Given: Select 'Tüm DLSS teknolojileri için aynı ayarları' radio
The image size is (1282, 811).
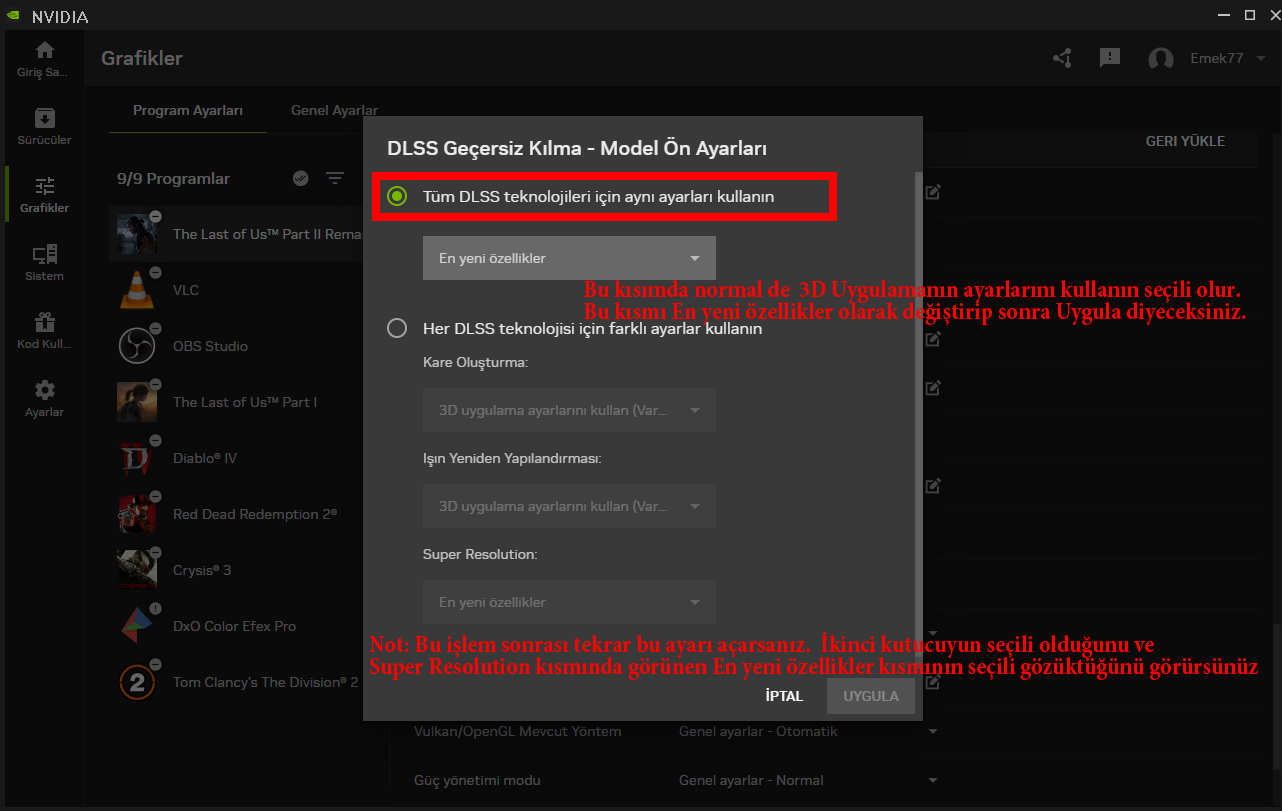Looking at the screenshot, I should click(397, 197).
